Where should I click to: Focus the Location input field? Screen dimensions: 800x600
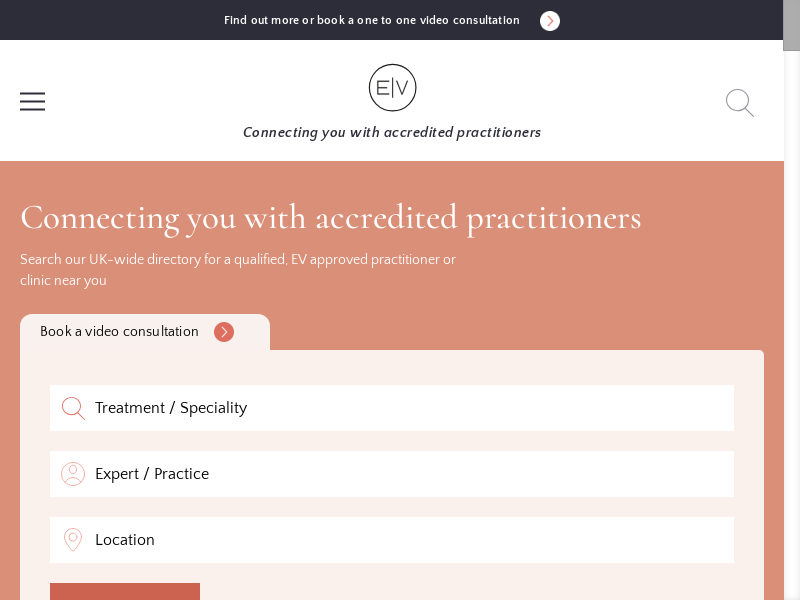[x=400, y=540]
